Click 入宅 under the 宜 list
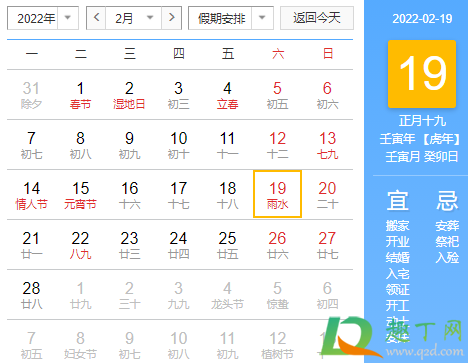The width and height of the screenshot is (468, 363). (x=397, y=274)
